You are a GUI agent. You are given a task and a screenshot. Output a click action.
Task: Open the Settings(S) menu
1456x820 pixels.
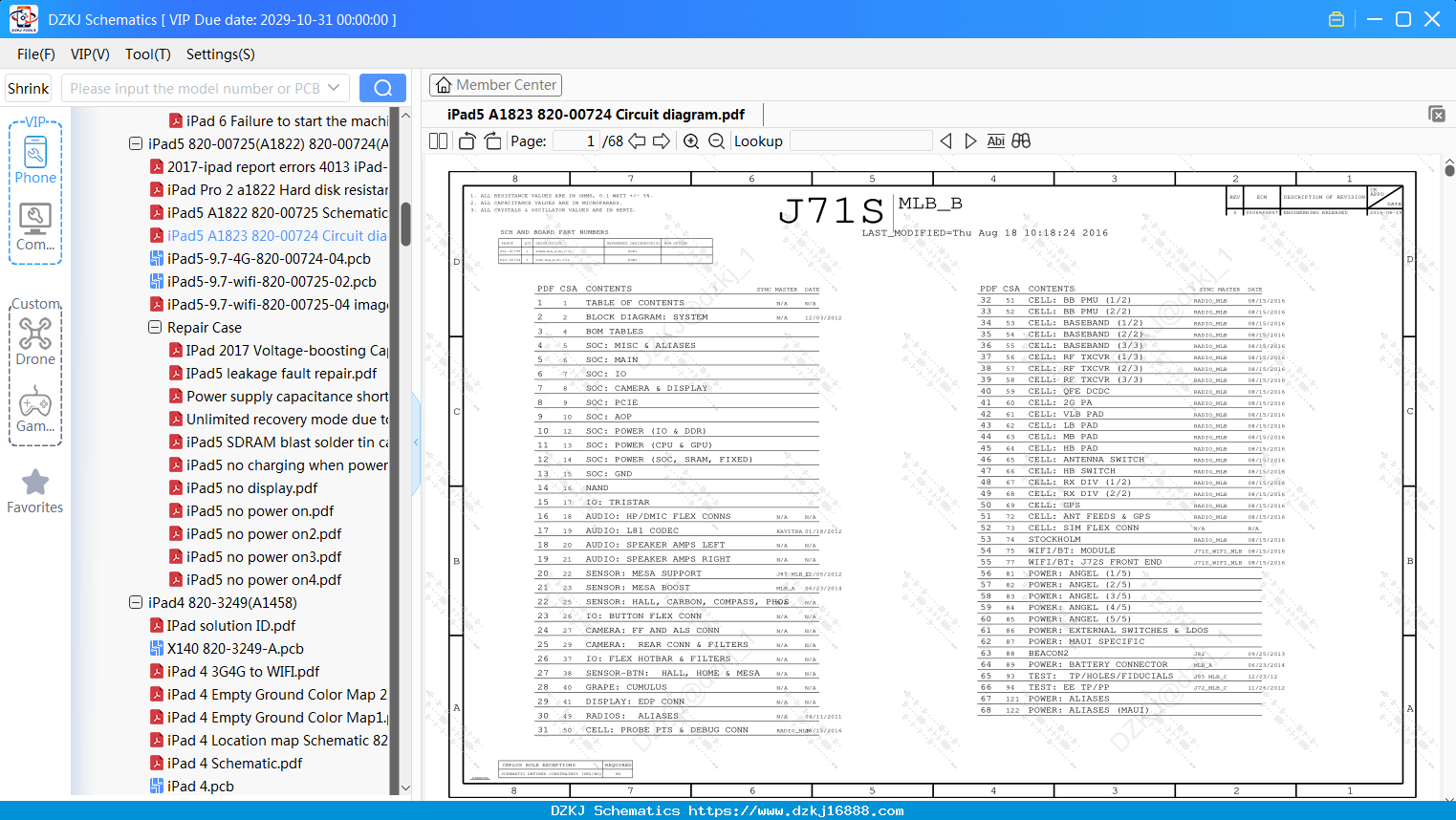pyautogui.click(x=221, y=54)
